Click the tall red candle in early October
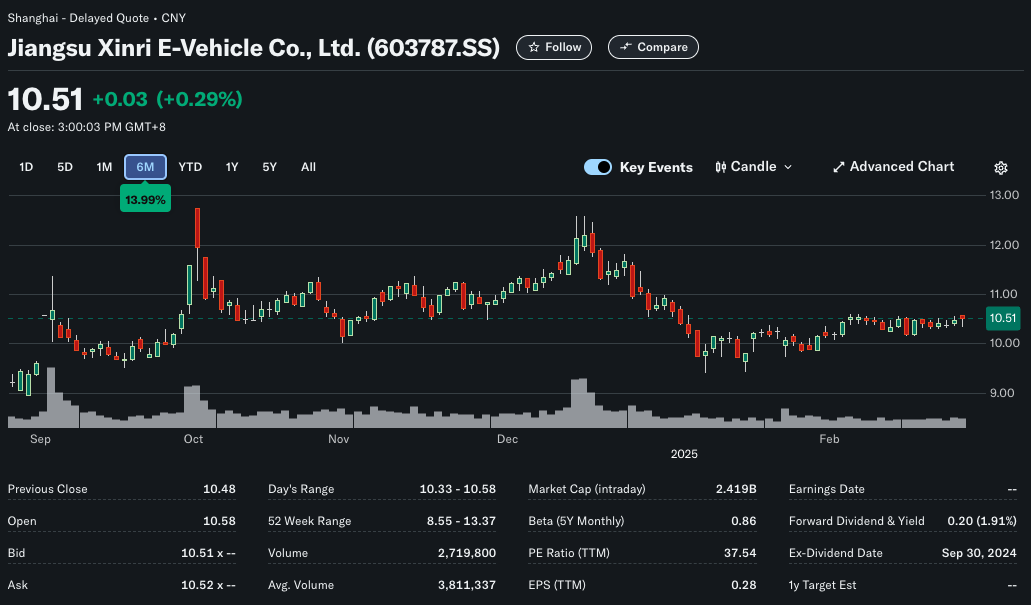Viewport: 1031px width, 605px height. point(197,228)
